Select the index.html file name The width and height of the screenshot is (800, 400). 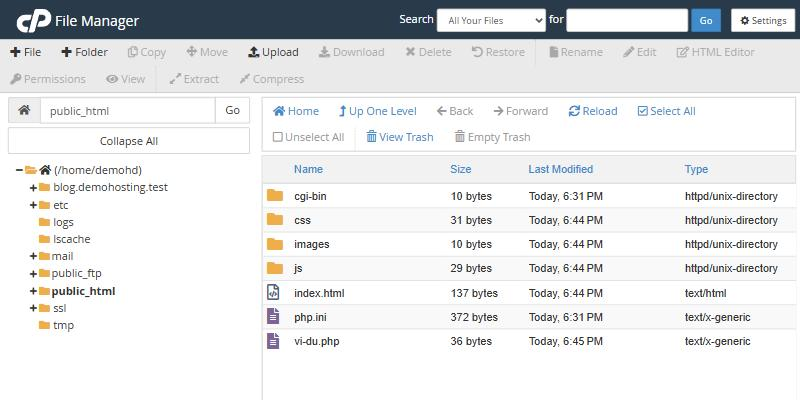click(x=319, y=293)
